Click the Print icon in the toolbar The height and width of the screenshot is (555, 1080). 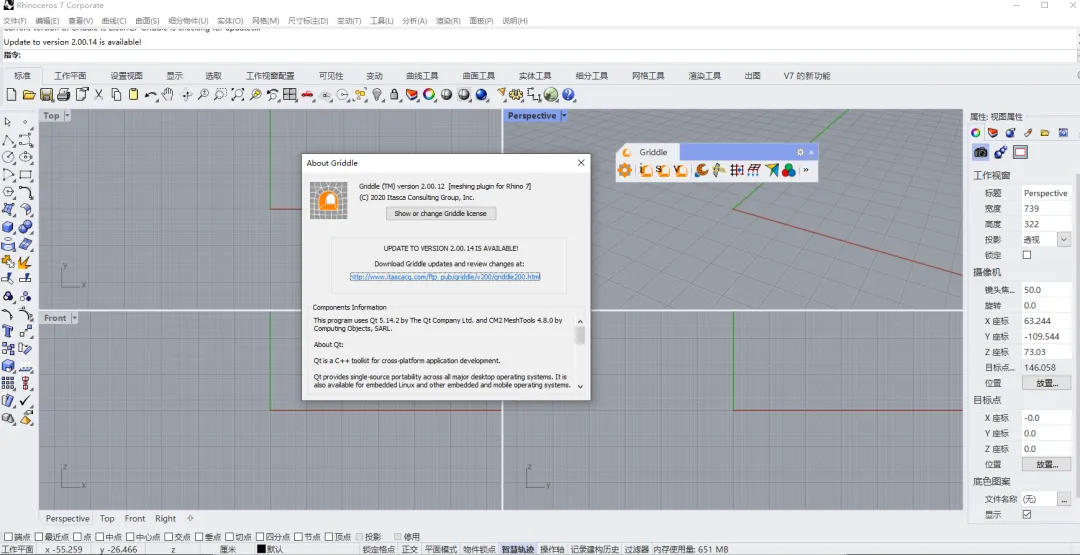click(x=63, y=95)
